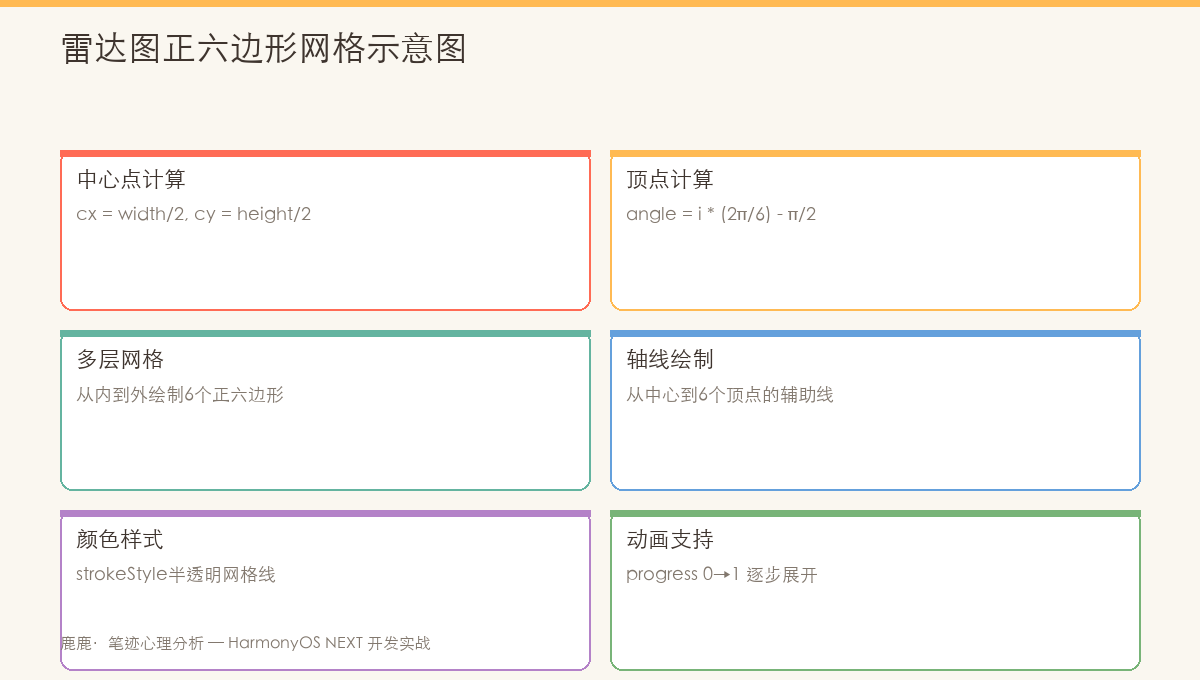Click the formula cx = width/2, cy = height/2

tap(194, 214)
